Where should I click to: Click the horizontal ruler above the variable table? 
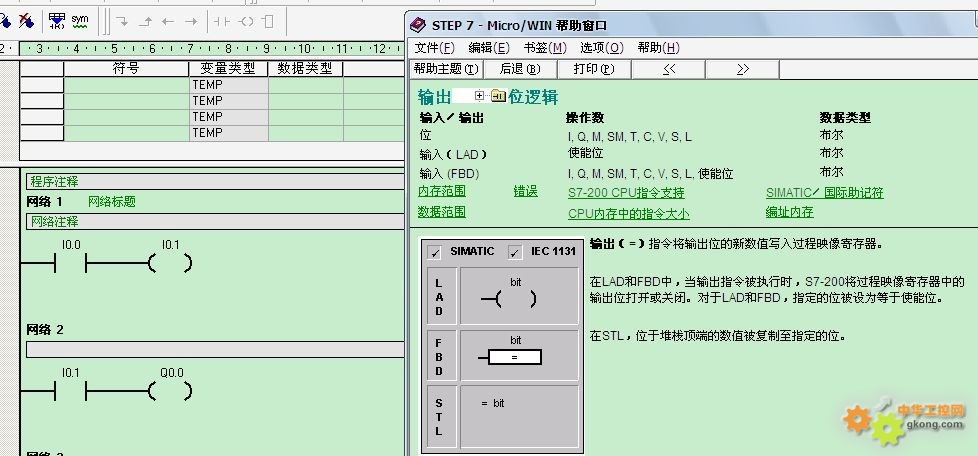tap(212, 48)
